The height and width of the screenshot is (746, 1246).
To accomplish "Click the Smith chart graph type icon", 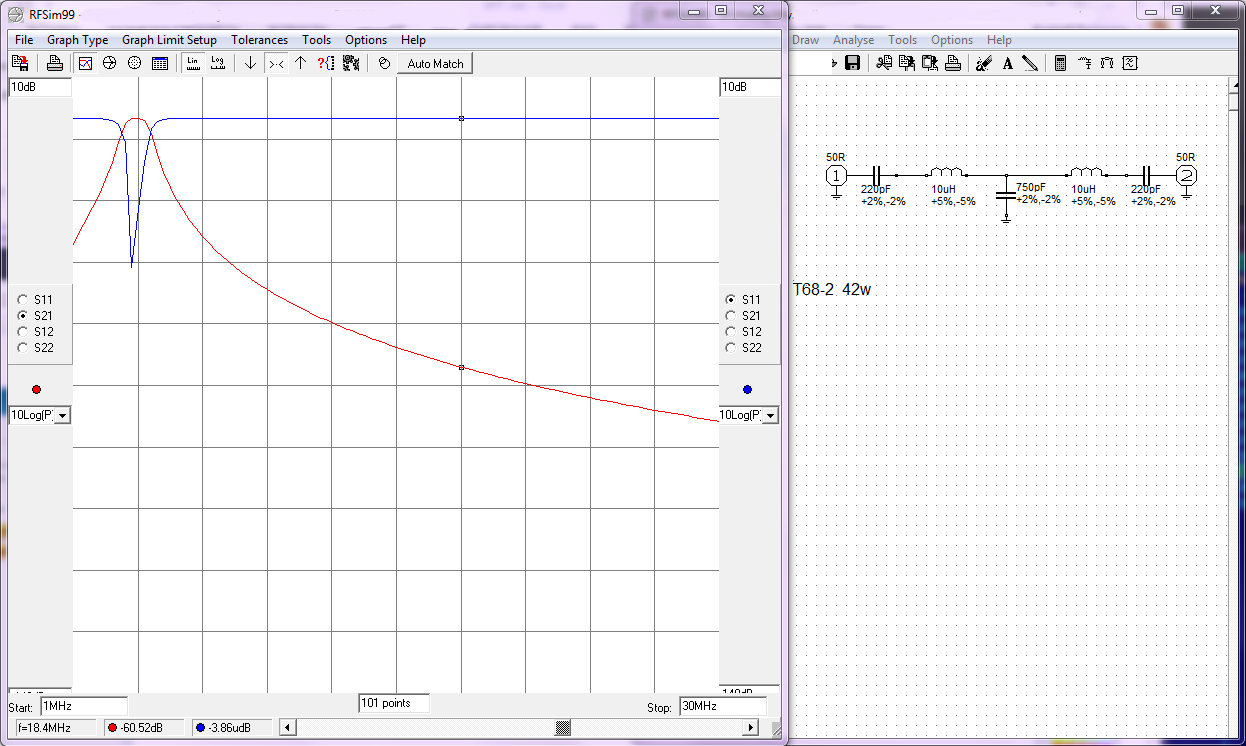I will [110, 63].
